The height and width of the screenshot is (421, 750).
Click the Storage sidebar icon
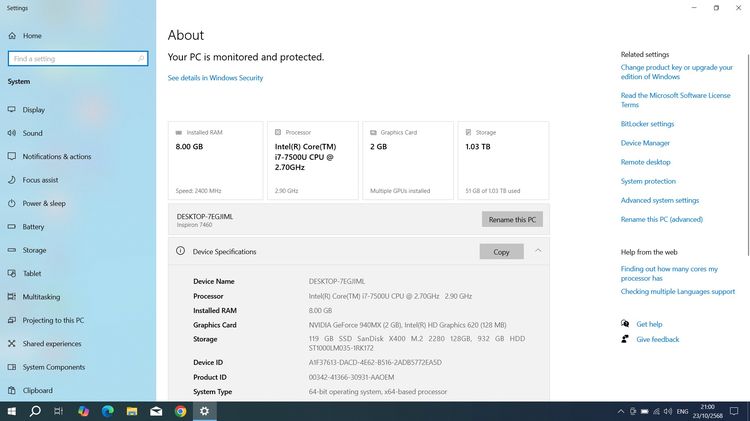[12, 250]
